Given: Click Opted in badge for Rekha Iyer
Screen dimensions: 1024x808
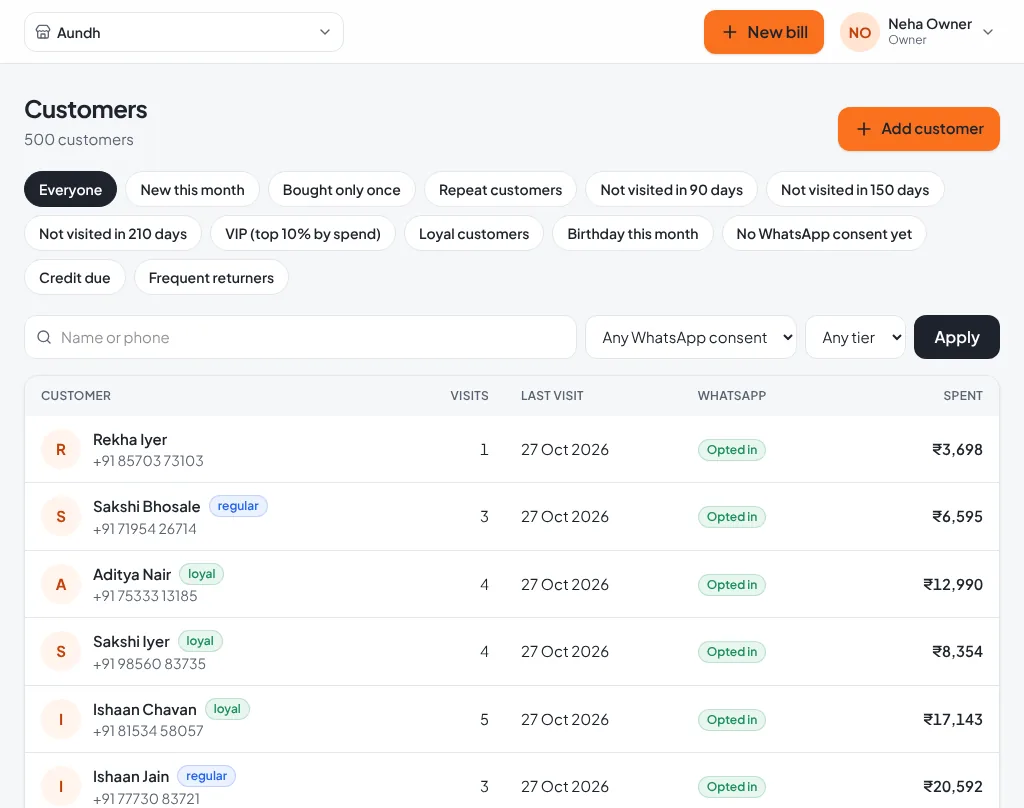Looking at the screenshot, I should click(x=731, y=449).
